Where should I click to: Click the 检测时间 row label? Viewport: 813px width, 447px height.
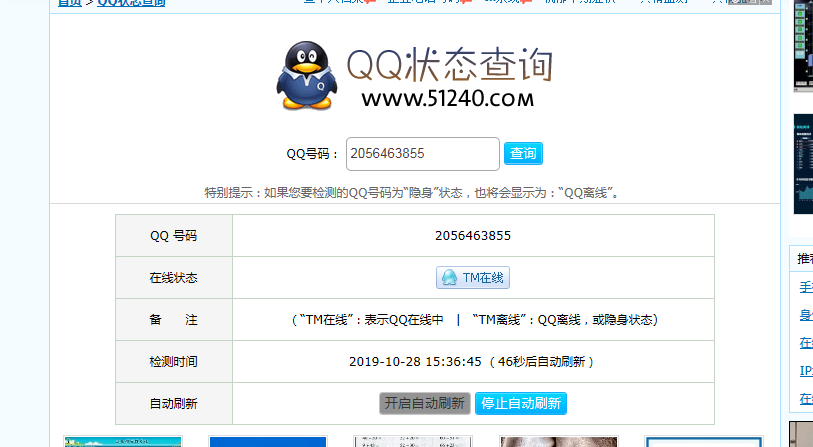click(174, 361)
